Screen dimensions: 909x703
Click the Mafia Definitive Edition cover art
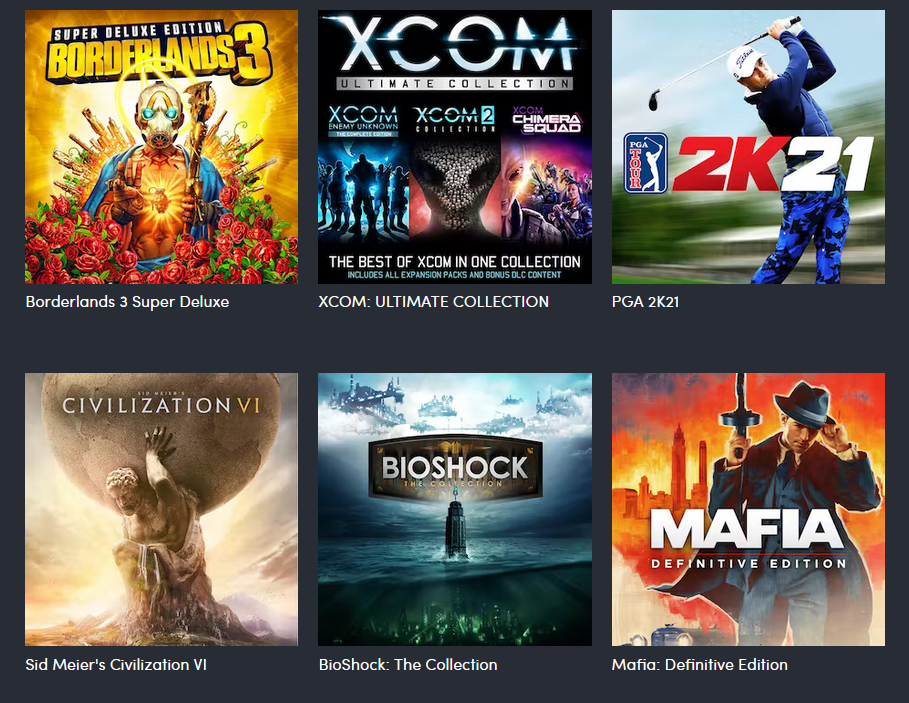748,509
